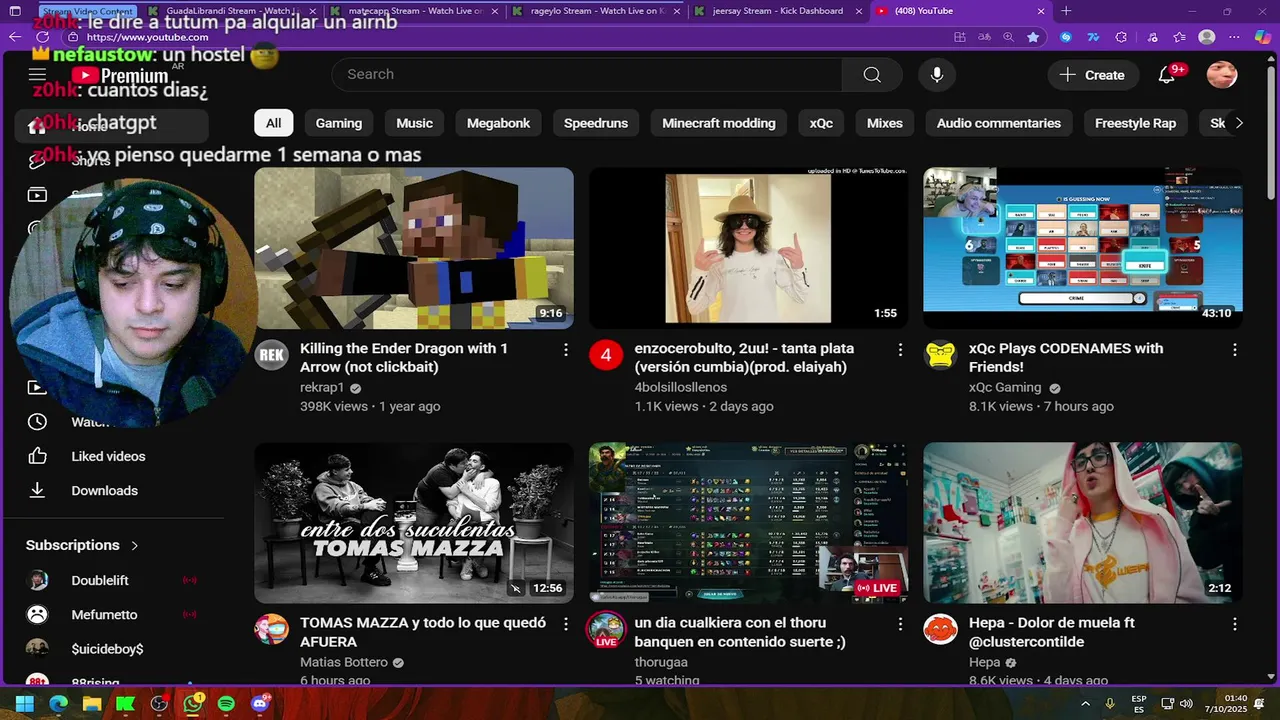Screen dimensions: 1280x720
Task: Open Discord from taskbar
Action: tap(260, 704)
